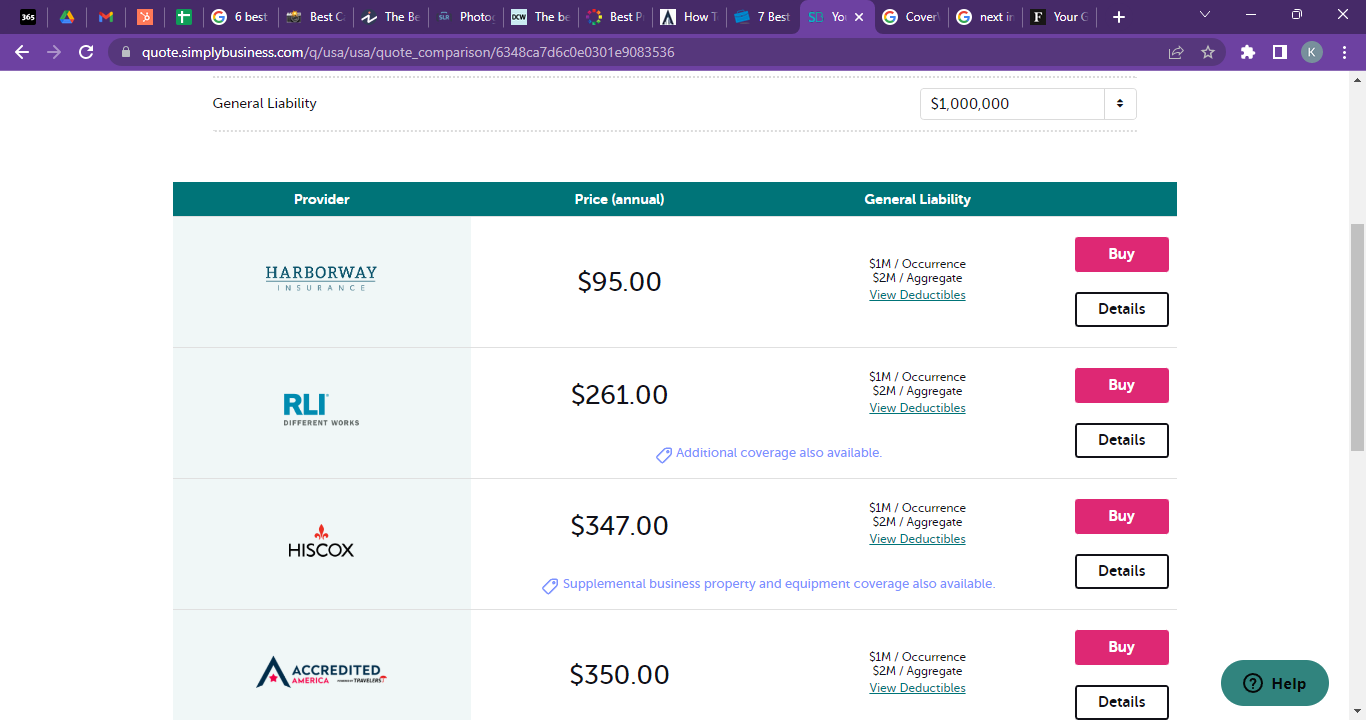The width and height of the screenshot is (1366, 720).
Task: Click the General Liability column header
Action: 917,199
